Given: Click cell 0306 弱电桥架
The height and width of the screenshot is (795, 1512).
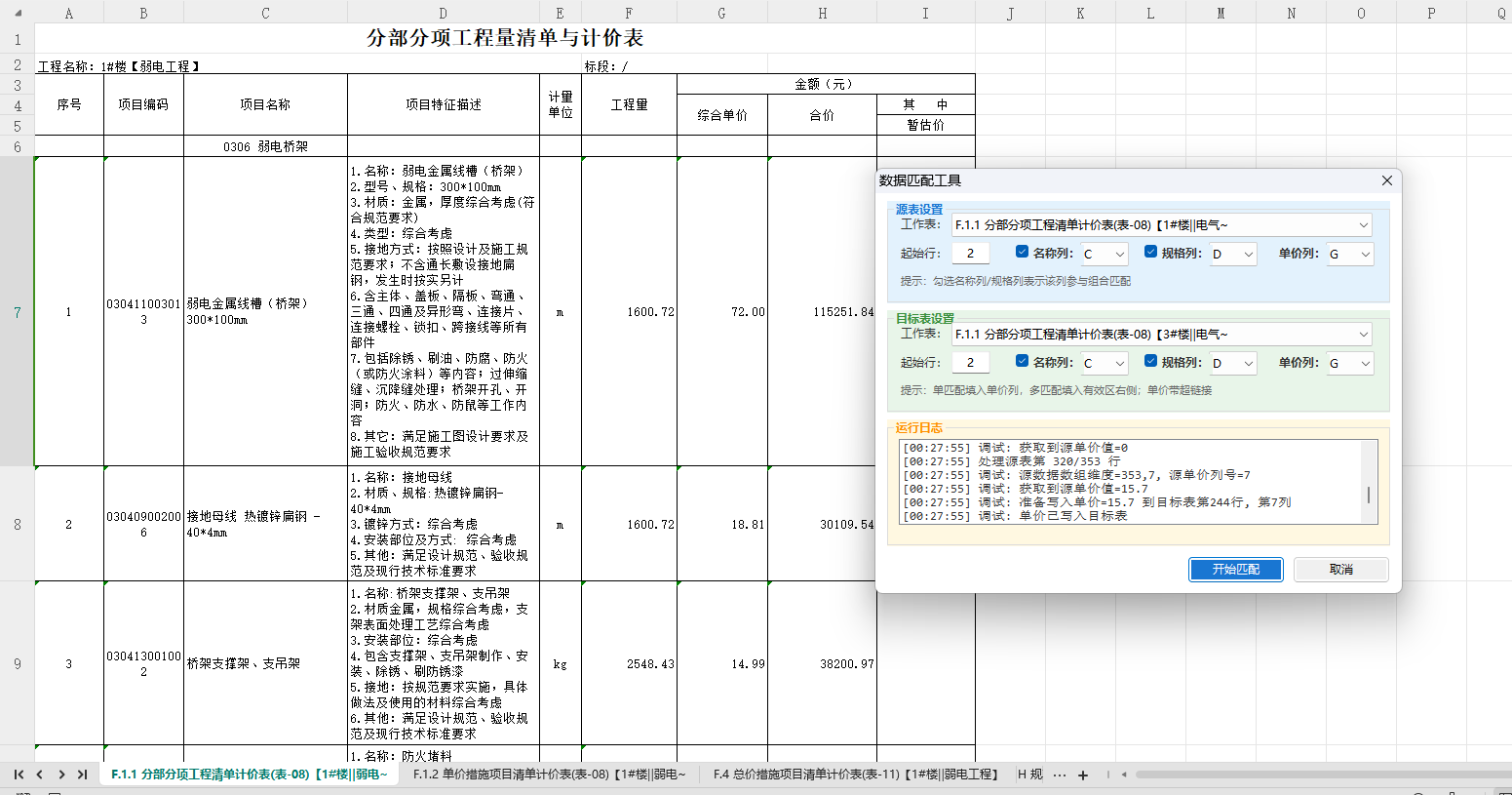Looking at the screenshot, I should 265,146.
